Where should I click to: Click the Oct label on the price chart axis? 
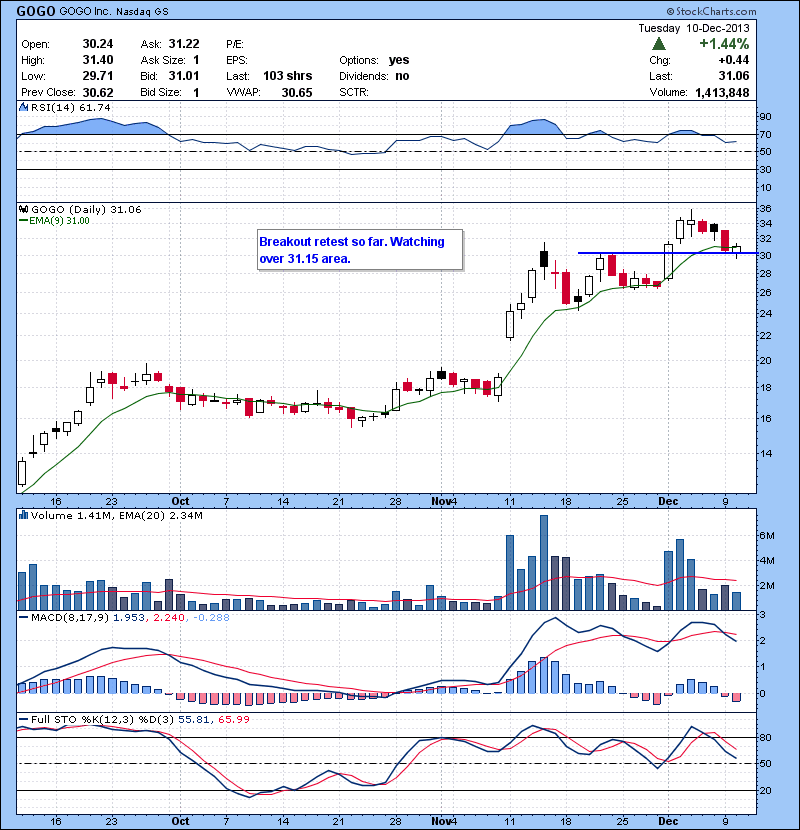pos(180,501)
